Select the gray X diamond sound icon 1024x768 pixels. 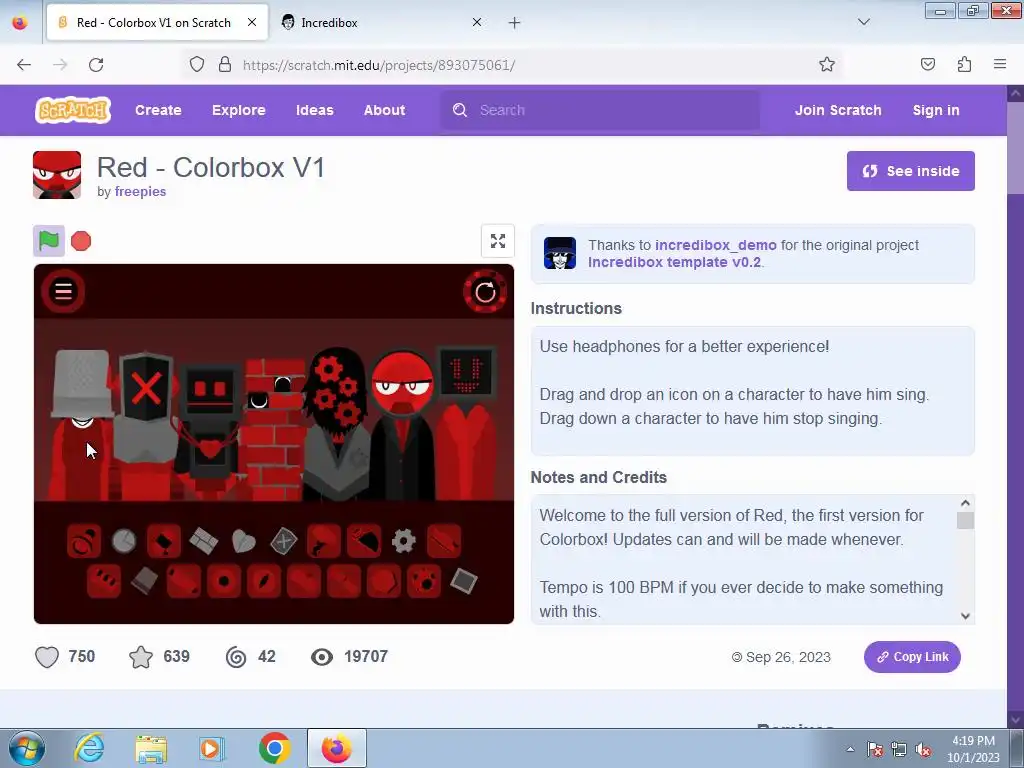283,541
